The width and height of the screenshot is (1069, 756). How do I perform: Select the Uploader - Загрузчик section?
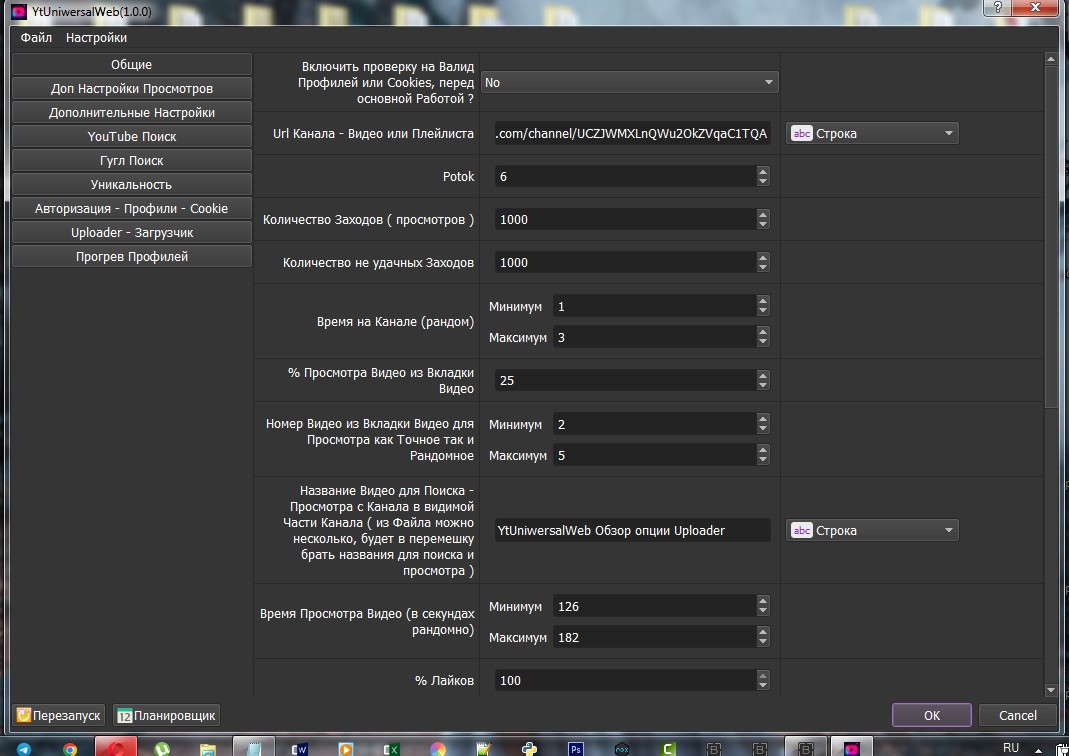point(132,233)
